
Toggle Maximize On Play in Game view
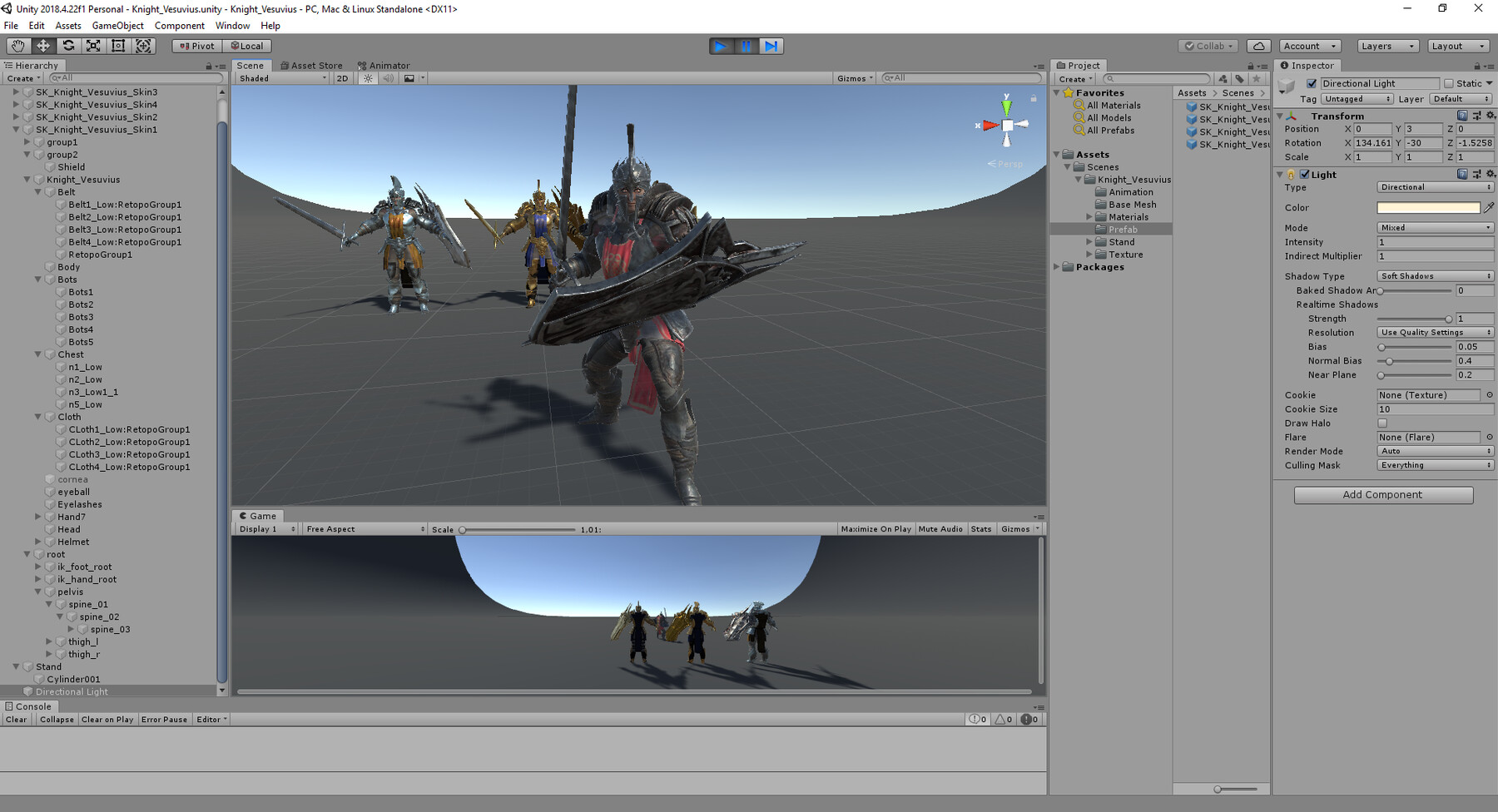(x=875, y=529)
